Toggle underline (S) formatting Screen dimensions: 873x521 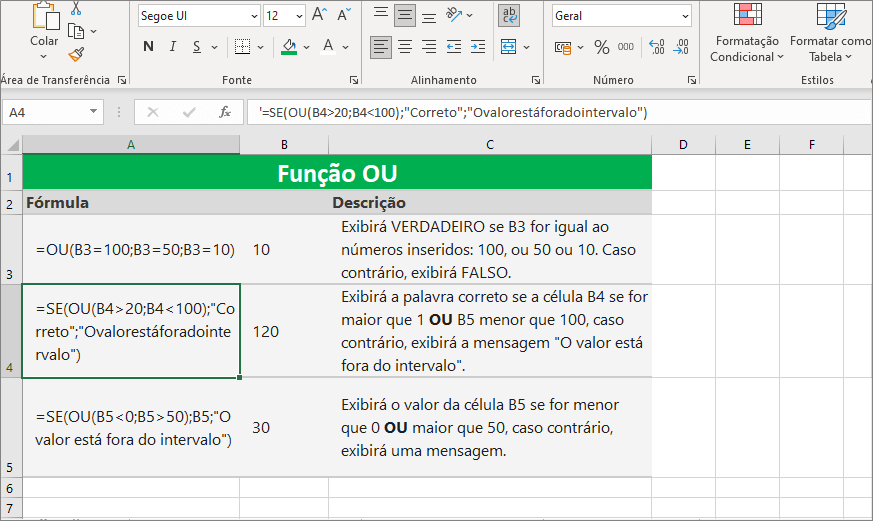(197, 47)
